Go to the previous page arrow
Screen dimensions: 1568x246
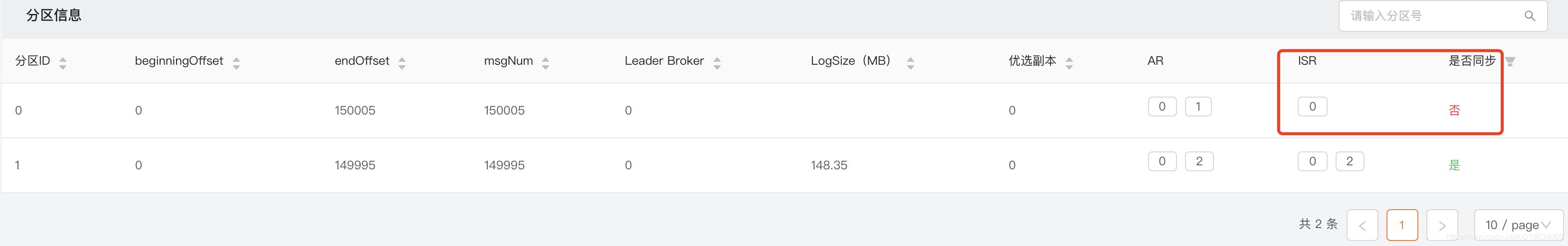(1362, 225)
